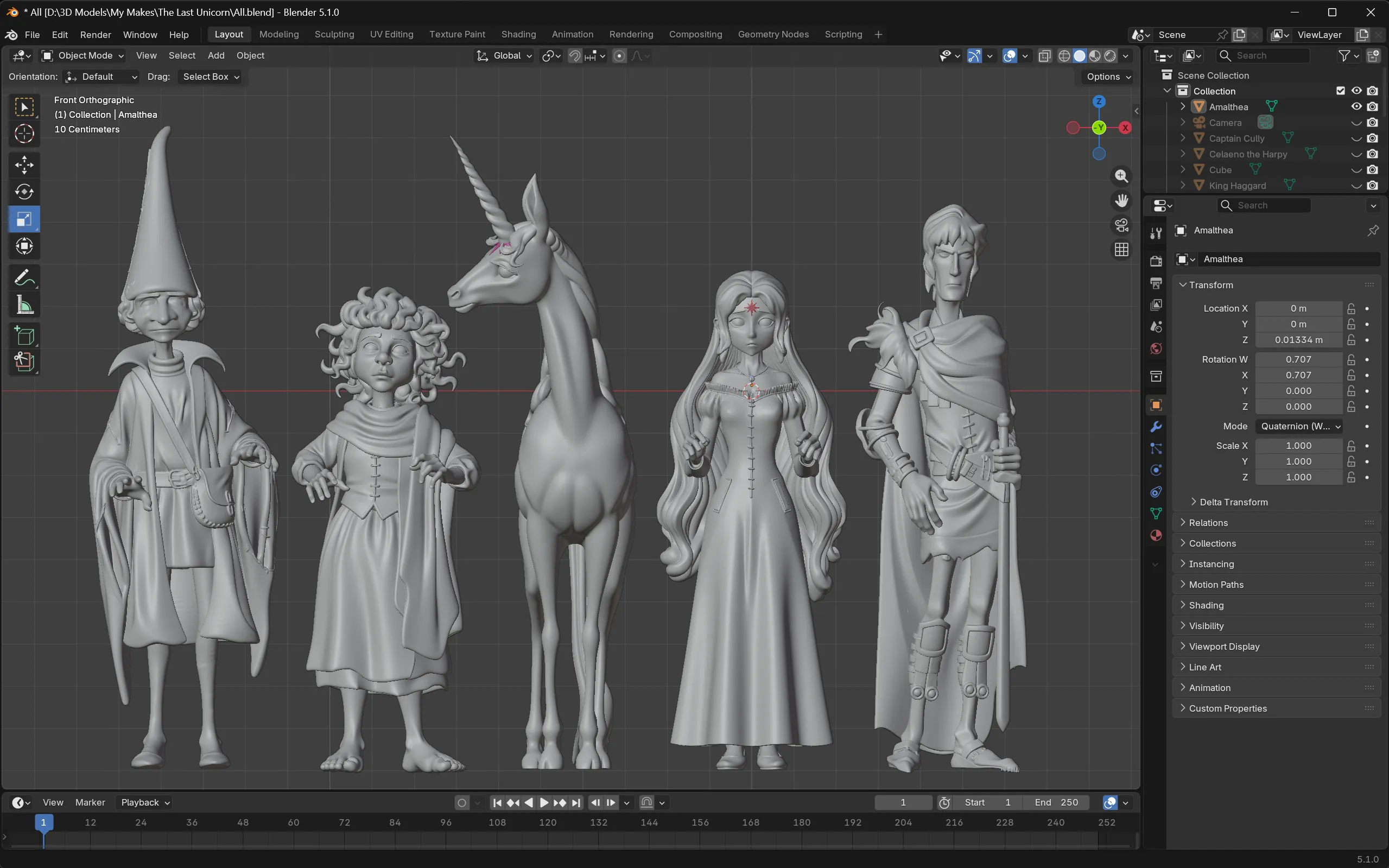Image resolution: width=1389 pixels, height=868 pixels.
Task: Open the Tool properties tab
Action: [1156, 232]
